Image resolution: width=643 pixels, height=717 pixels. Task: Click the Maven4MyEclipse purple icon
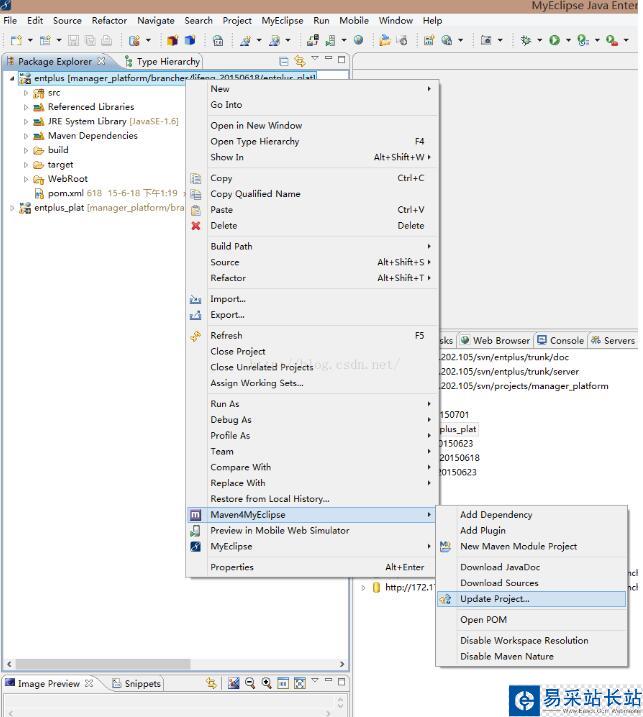click(x=195, y=515)
